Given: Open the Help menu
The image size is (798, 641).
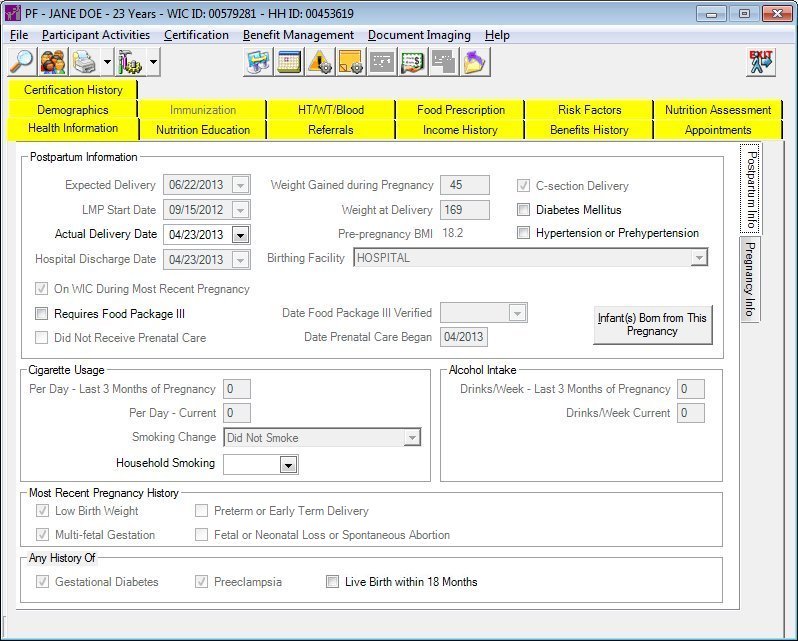Looking at the screenshot, I should tap(497, 35).
